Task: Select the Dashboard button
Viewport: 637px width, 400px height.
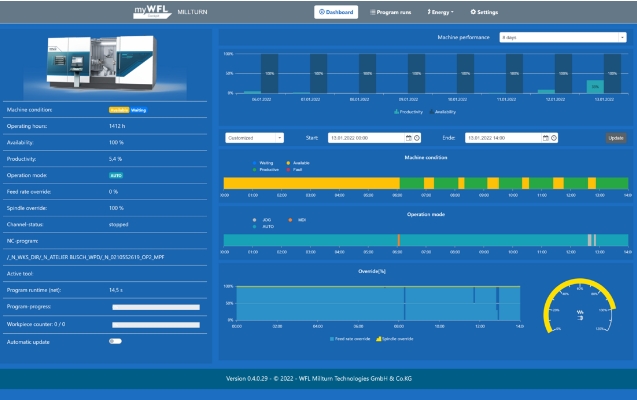Action: (x=336, y=12)
